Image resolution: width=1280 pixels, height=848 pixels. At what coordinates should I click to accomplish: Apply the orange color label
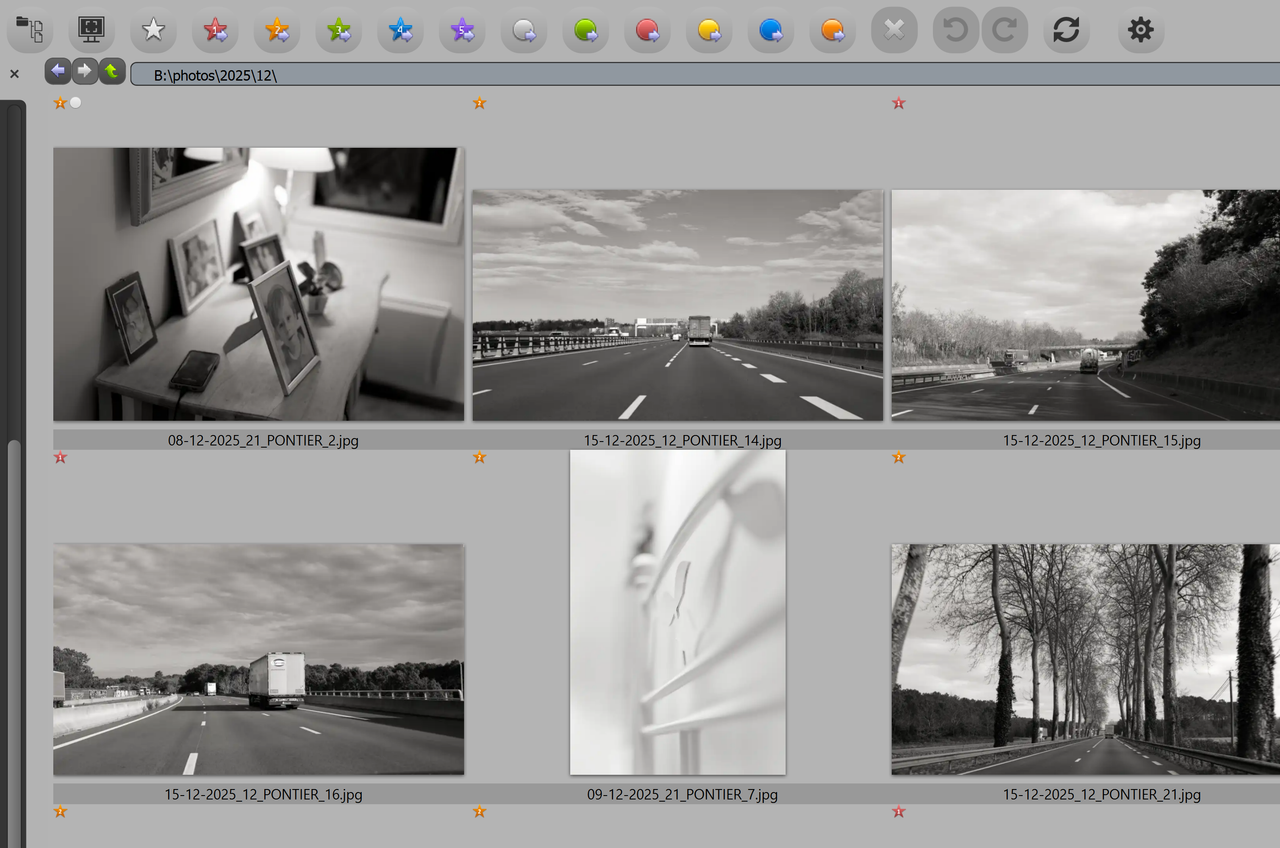pos(833,30)
